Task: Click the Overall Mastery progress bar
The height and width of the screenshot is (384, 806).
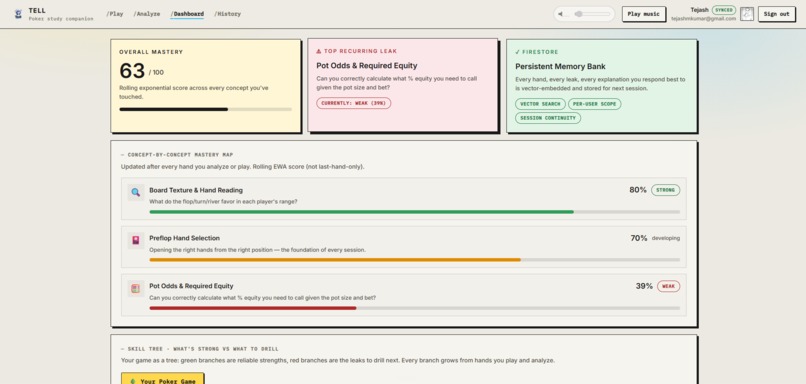Action: coord(206,109)
